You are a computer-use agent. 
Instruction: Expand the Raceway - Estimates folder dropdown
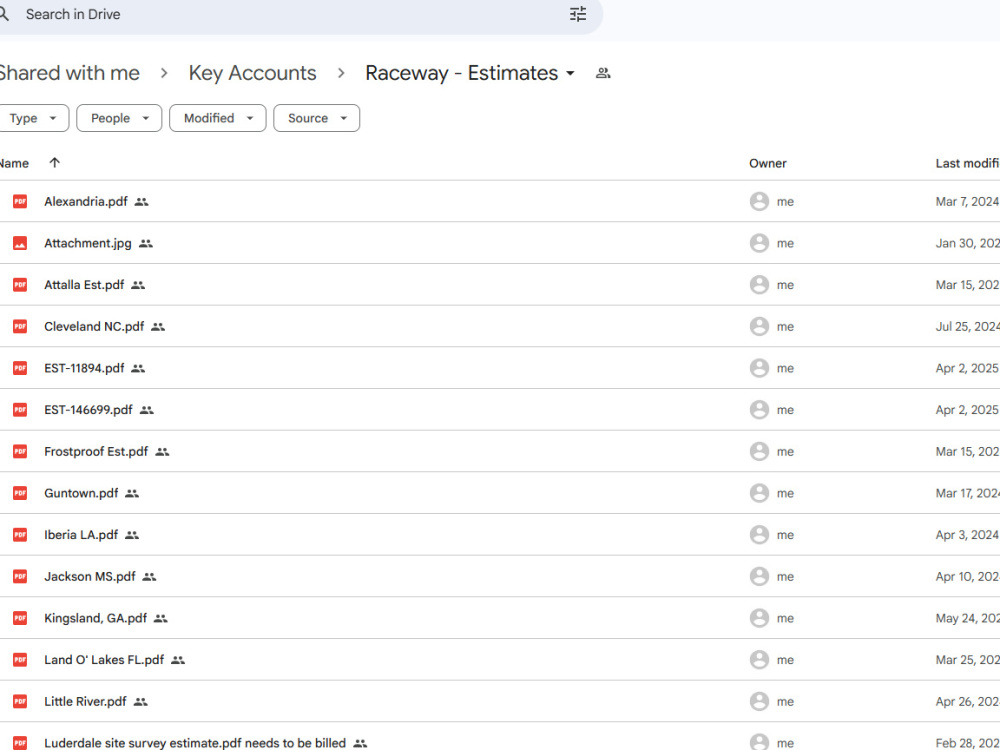click(570, 73)
